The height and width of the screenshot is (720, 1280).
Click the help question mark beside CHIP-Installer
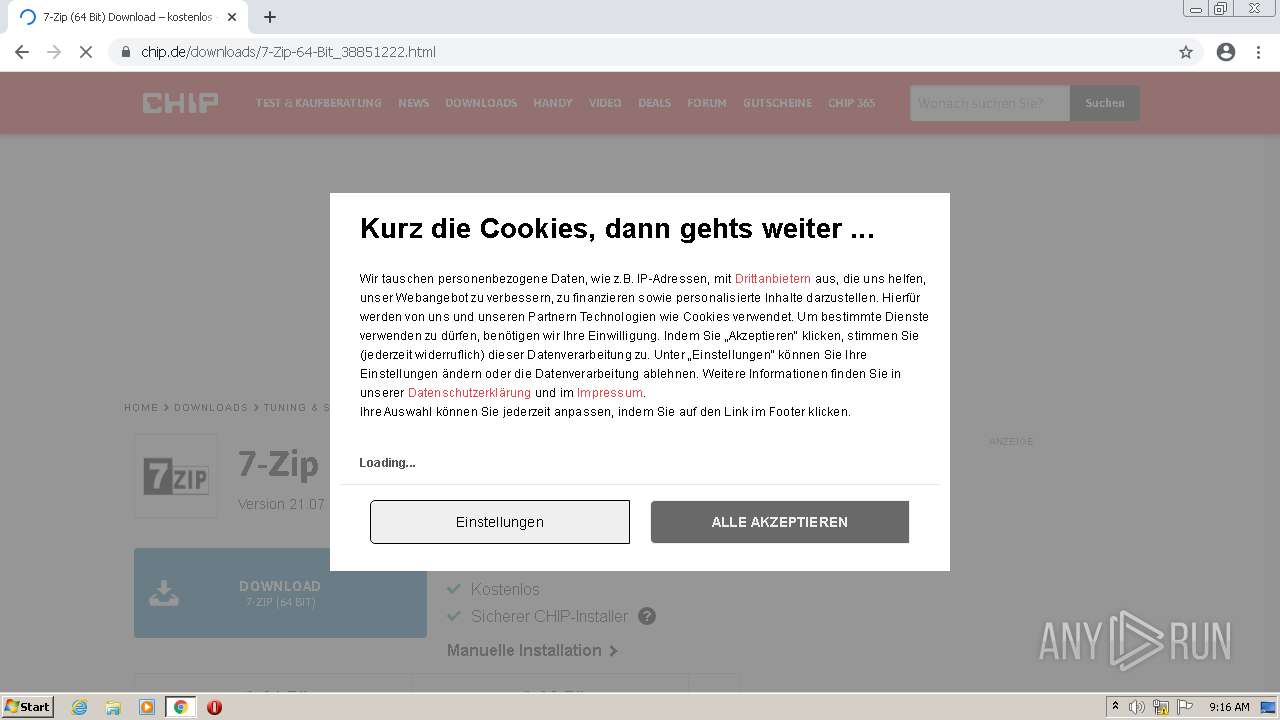(647, 616)
